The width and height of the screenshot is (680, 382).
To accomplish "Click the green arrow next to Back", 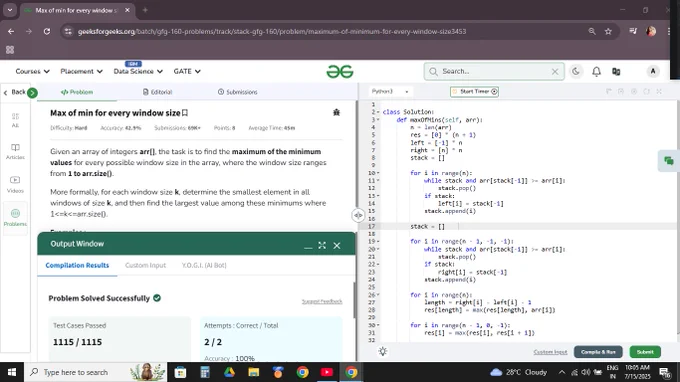I will coord(32,92).
